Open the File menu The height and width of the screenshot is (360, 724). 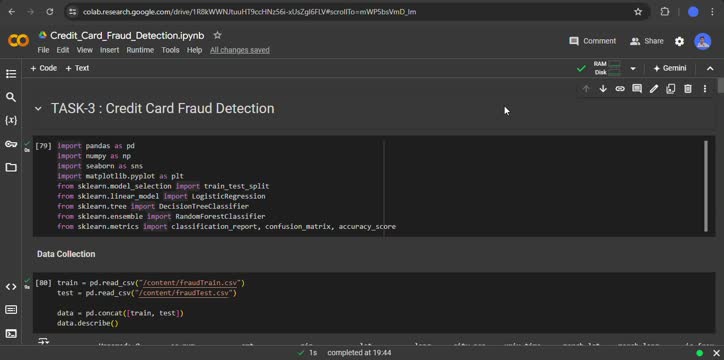(43, 50)
